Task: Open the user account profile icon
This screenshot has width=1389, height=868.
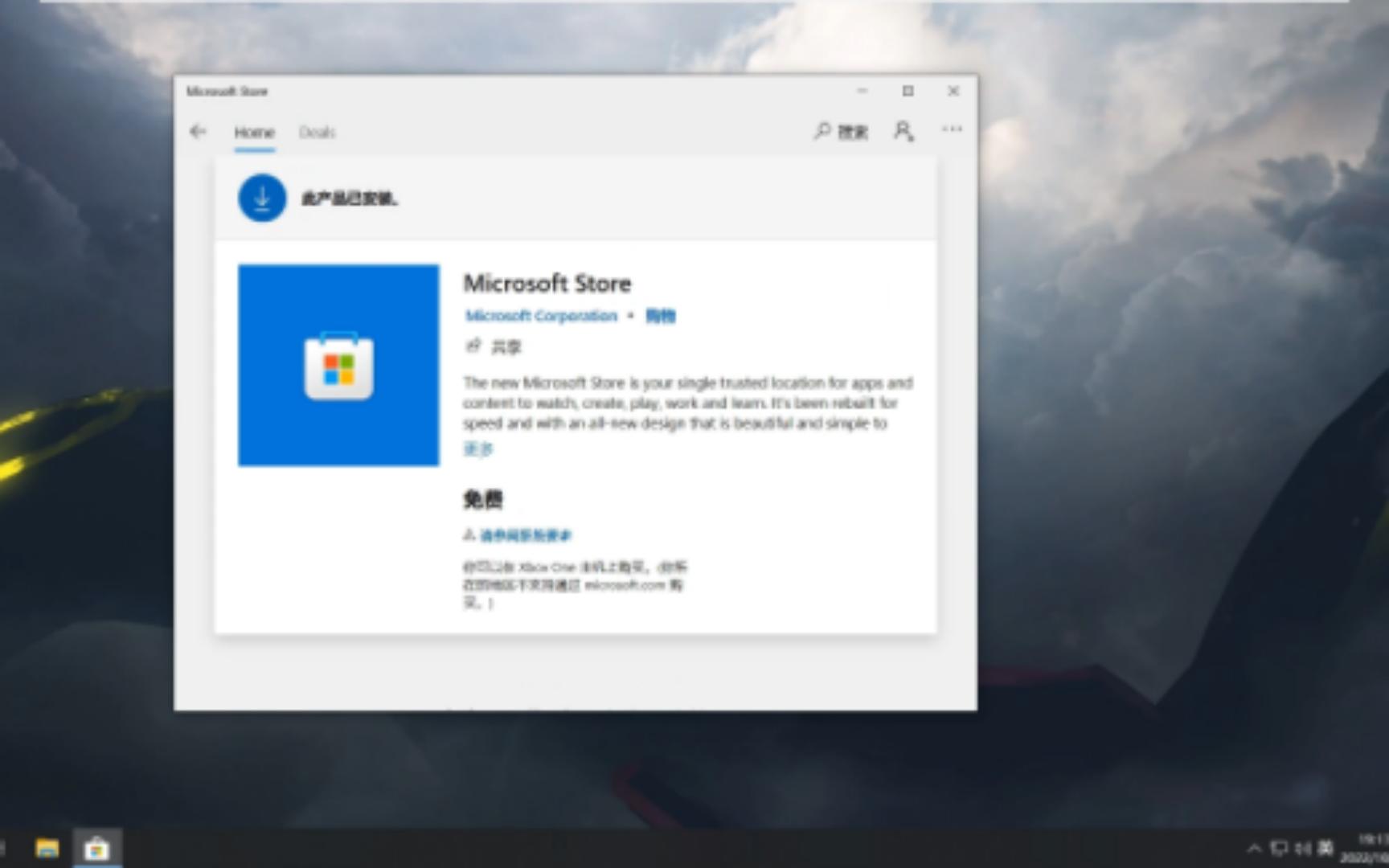Action: tap(903, 130)
